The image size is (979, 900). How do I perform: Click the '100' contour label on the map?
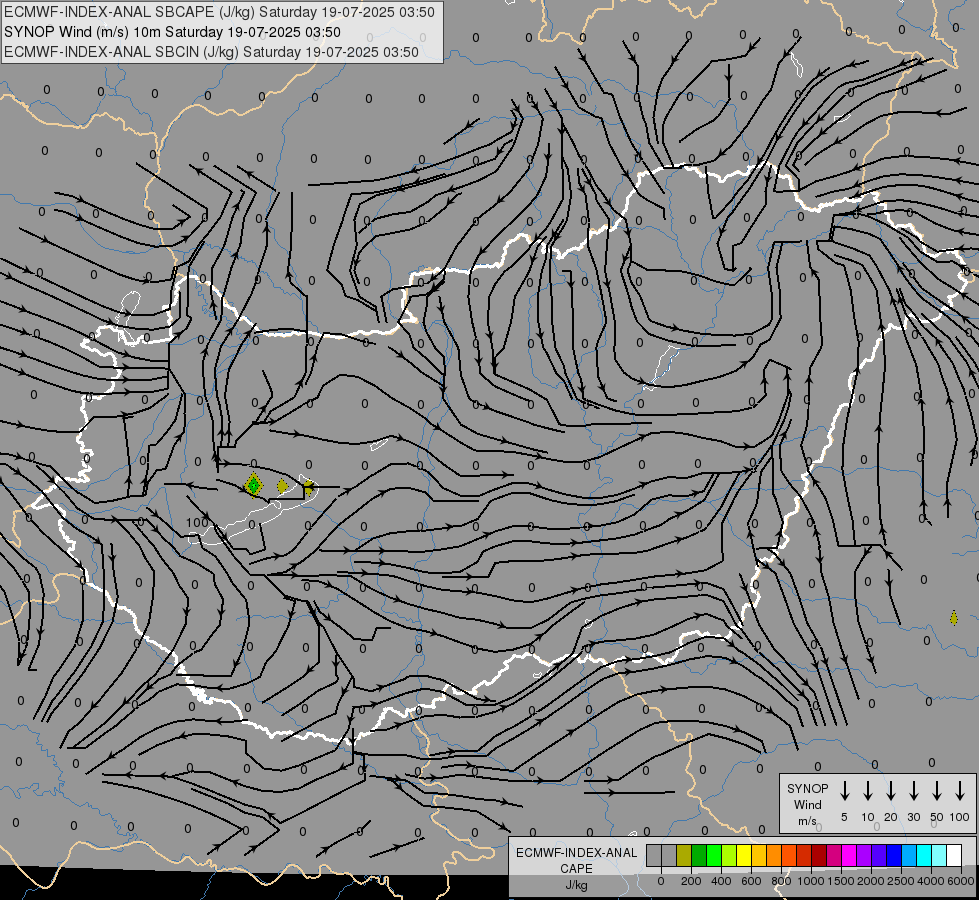[x=197, y=523]
